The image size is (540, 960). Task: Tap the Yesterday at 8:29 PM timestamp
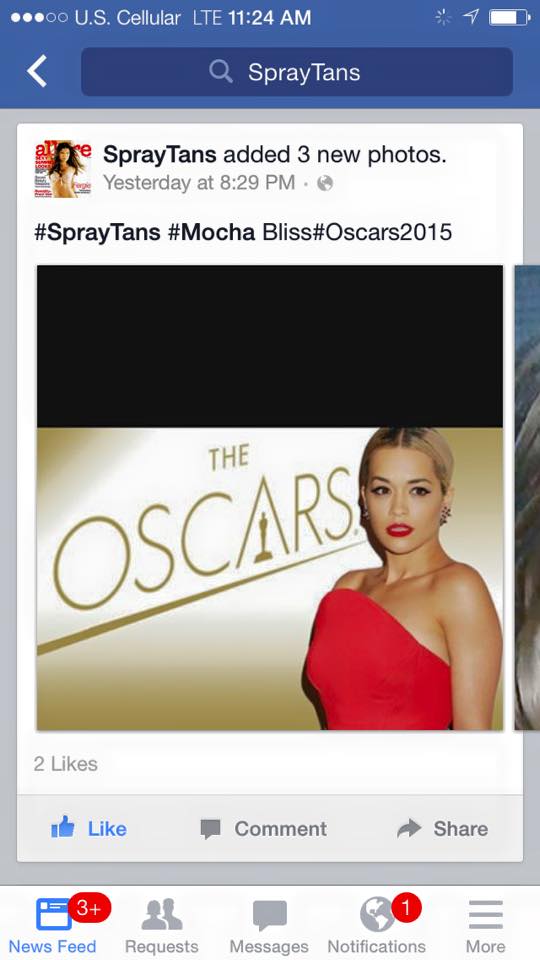tap(199, 182)
